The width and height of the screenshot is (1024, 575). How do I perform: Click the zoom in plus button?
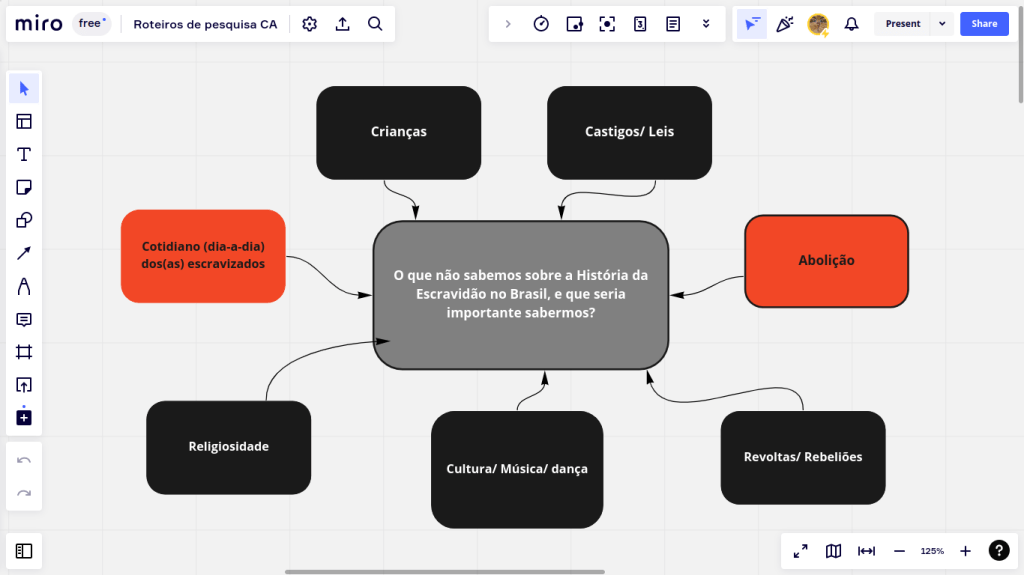tap(965, 551)
